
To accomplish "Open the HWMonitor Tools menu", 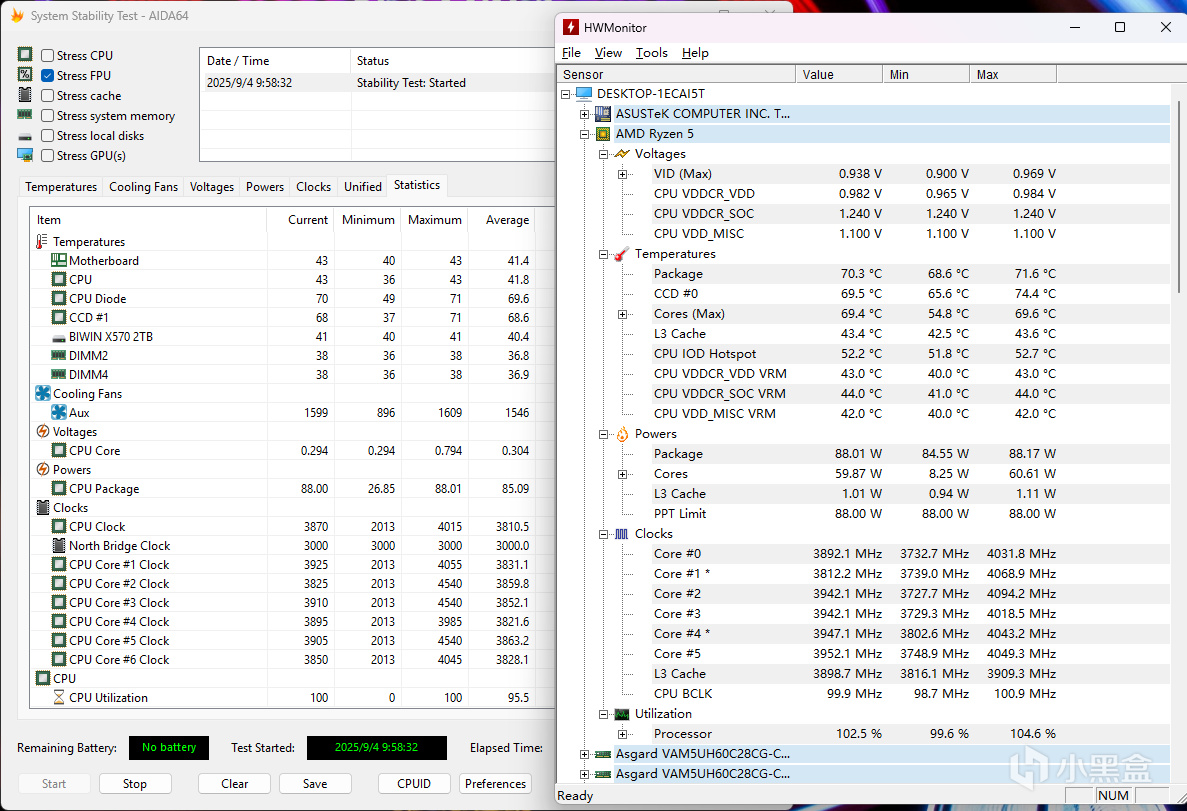I will pos(651,52).
